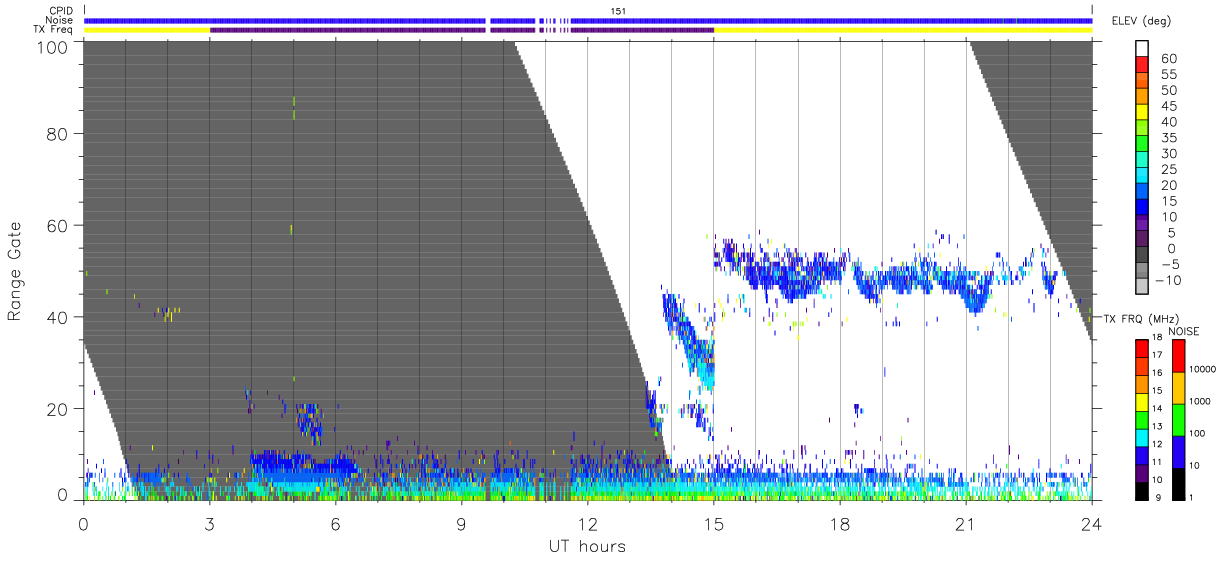The width and height of the screenshot is (1228, 567).
Task: Click the orange swatch in NOISE color bar
Action: point(1180,388)
